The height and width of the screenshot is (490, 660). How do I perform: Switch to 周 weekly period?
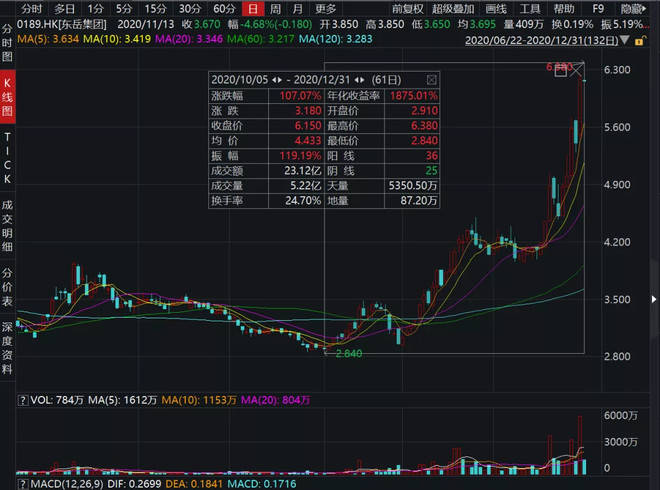click(x=273, y=8)
